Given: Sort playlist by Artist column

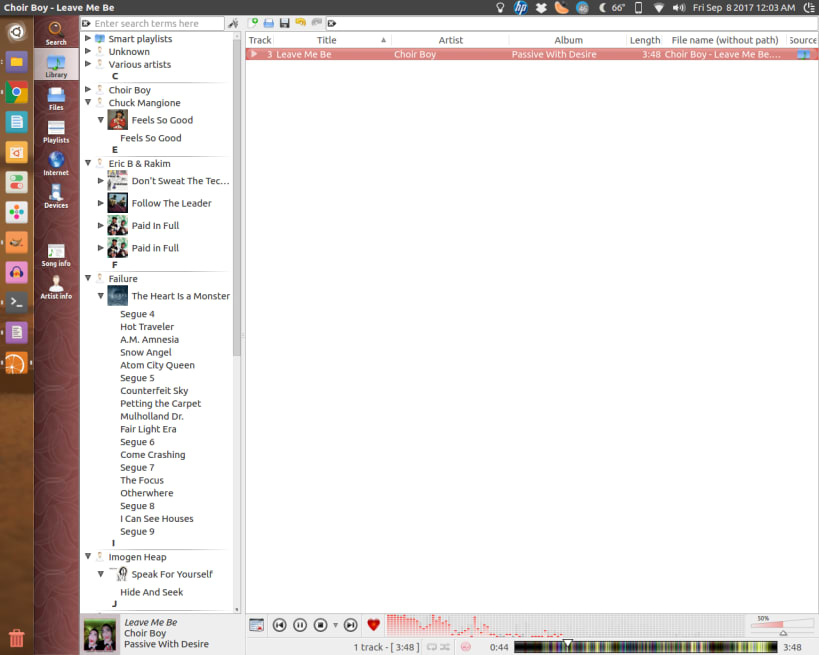Looking at the screenshot, I should tap(450, 40).
